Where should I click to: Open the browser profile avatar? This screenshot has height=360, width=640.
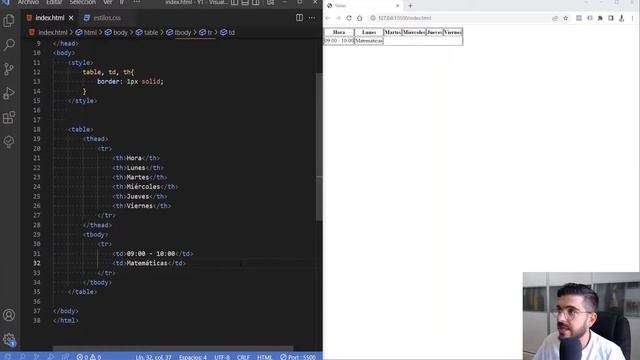point(621,18)
